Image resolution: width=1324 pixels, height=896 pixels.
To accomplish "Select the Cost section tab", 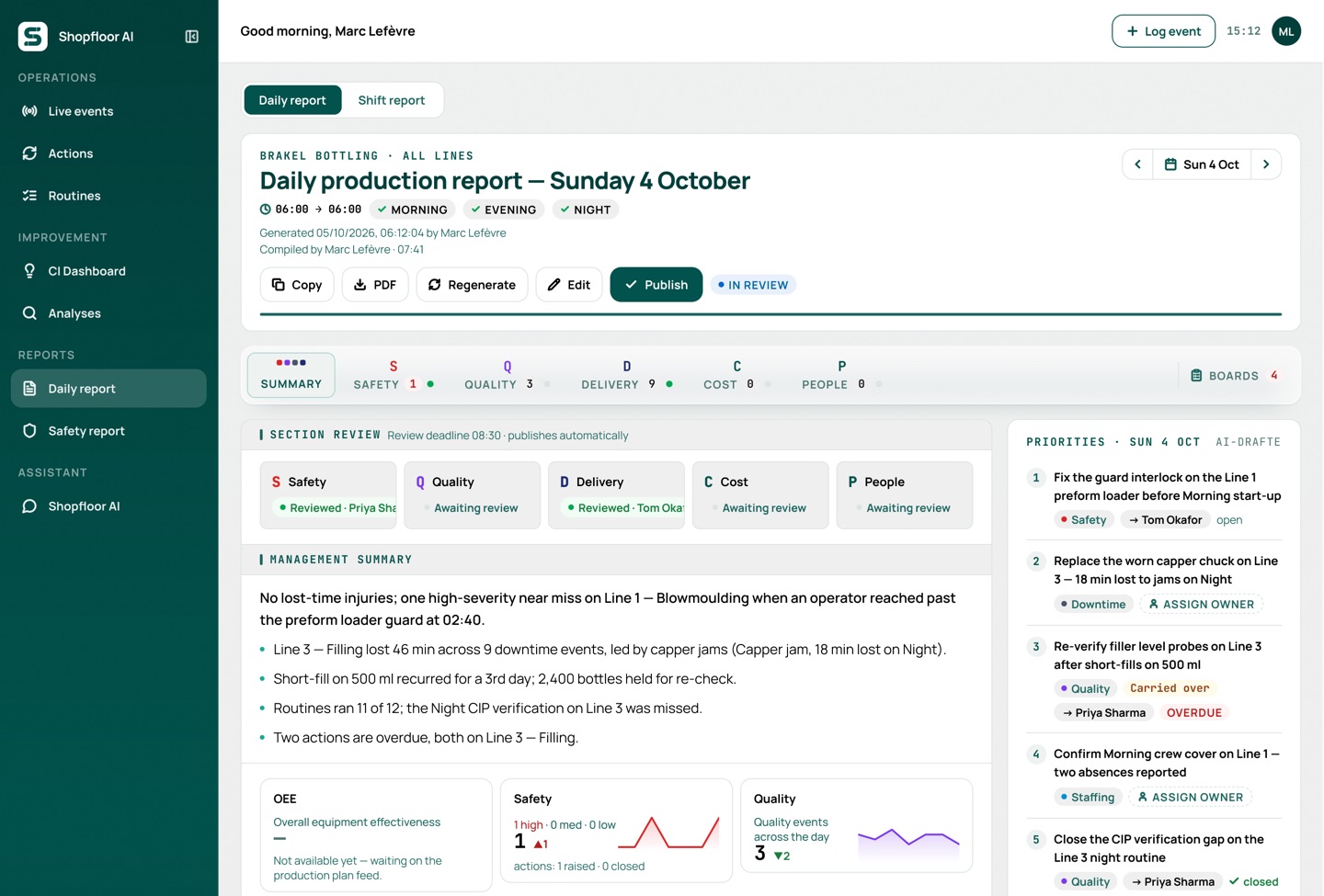I will [737, 375].
